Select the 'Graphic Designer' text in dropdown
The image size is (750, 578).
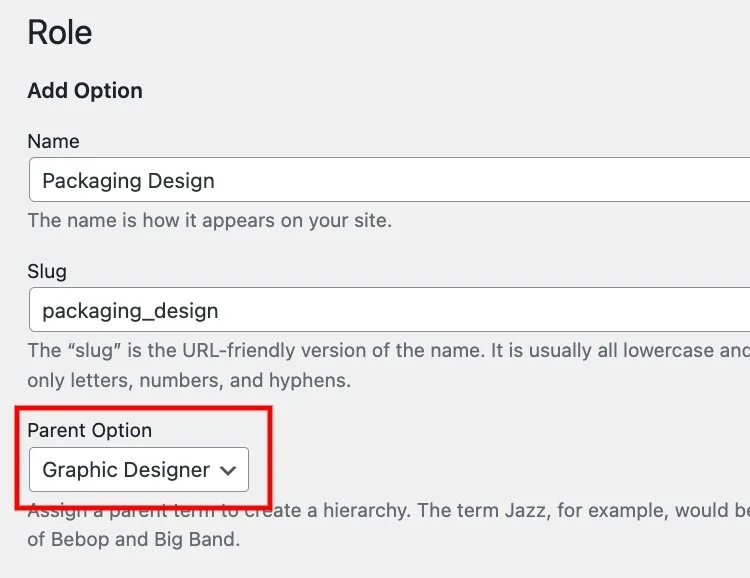125,469
